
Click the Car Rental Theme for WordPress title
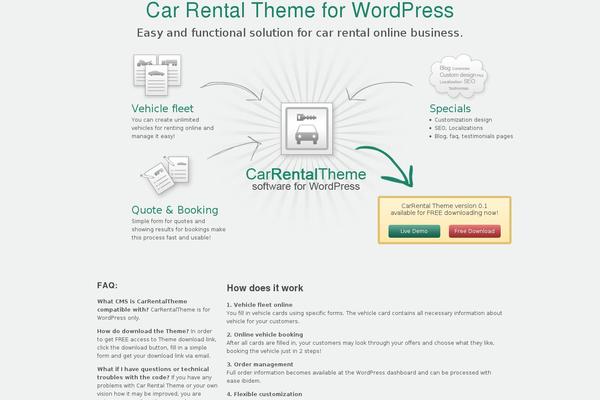point(300,10)
